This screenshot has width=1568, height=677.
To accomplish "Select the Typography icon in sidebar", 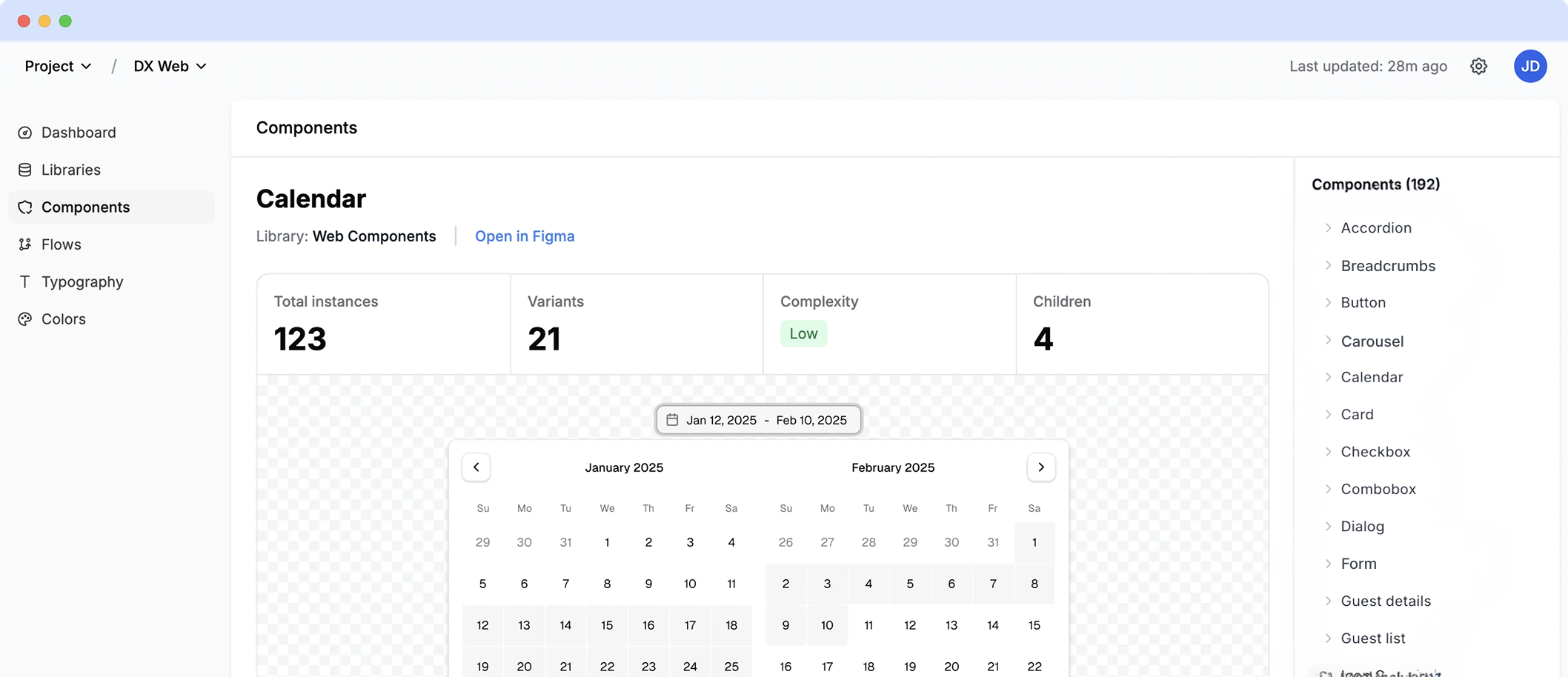I will point(24,281).
